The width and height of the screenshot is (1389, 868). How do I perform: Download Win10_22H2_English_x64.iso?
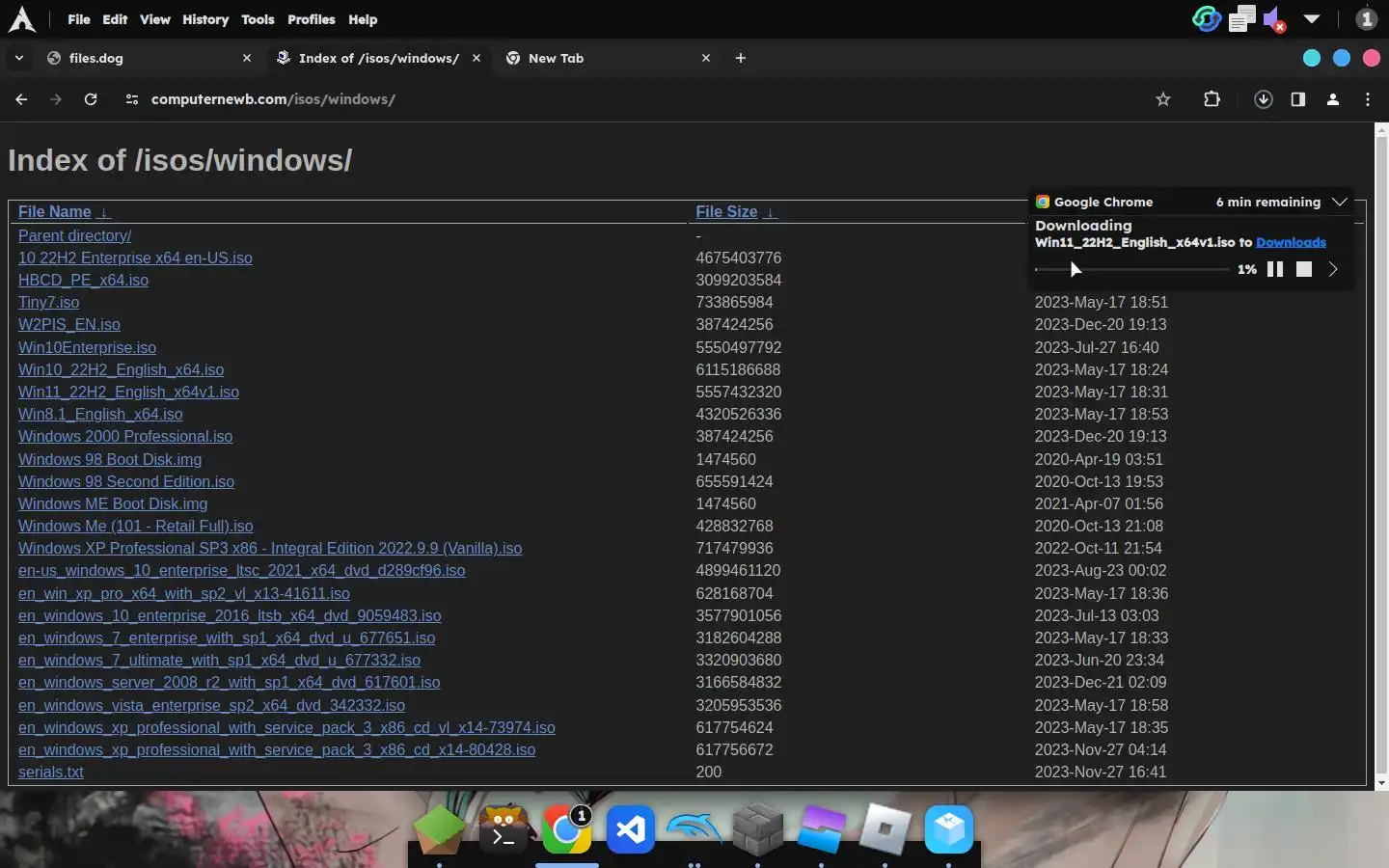tap(121, 369)
